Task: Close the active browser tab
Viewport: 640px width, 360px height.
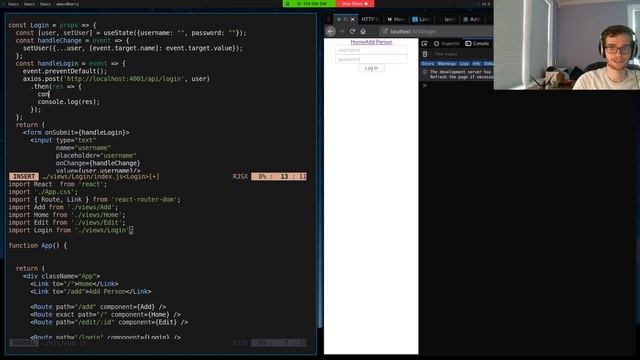Action: click(353, 19)
